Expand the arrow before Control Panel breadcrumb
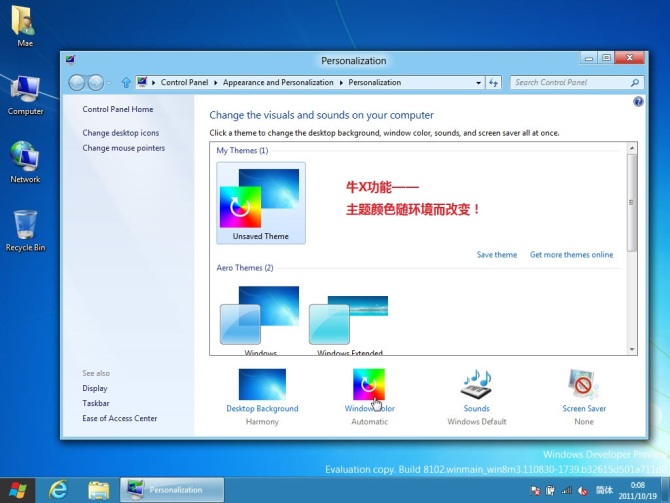Viewport: 670px width, 503px height. point(153,83)
